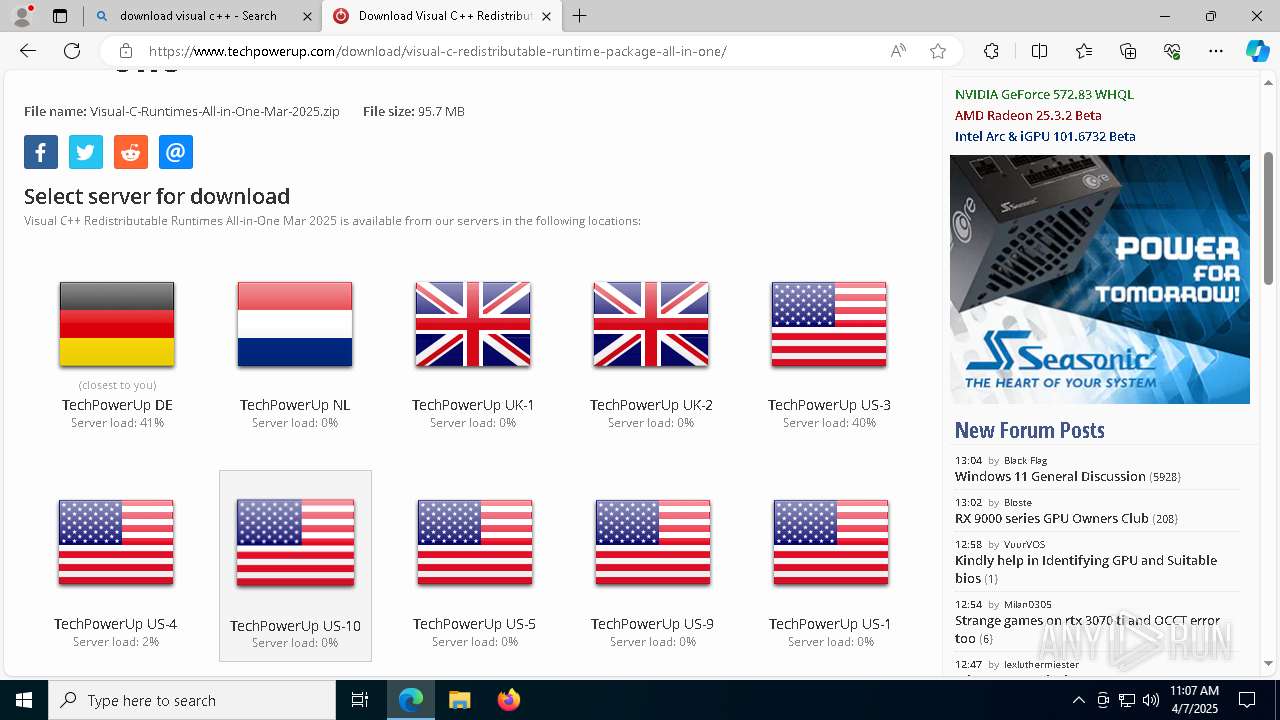Show hidden system tray icons
The image size is (1280, 720).
coord(1078,700)
